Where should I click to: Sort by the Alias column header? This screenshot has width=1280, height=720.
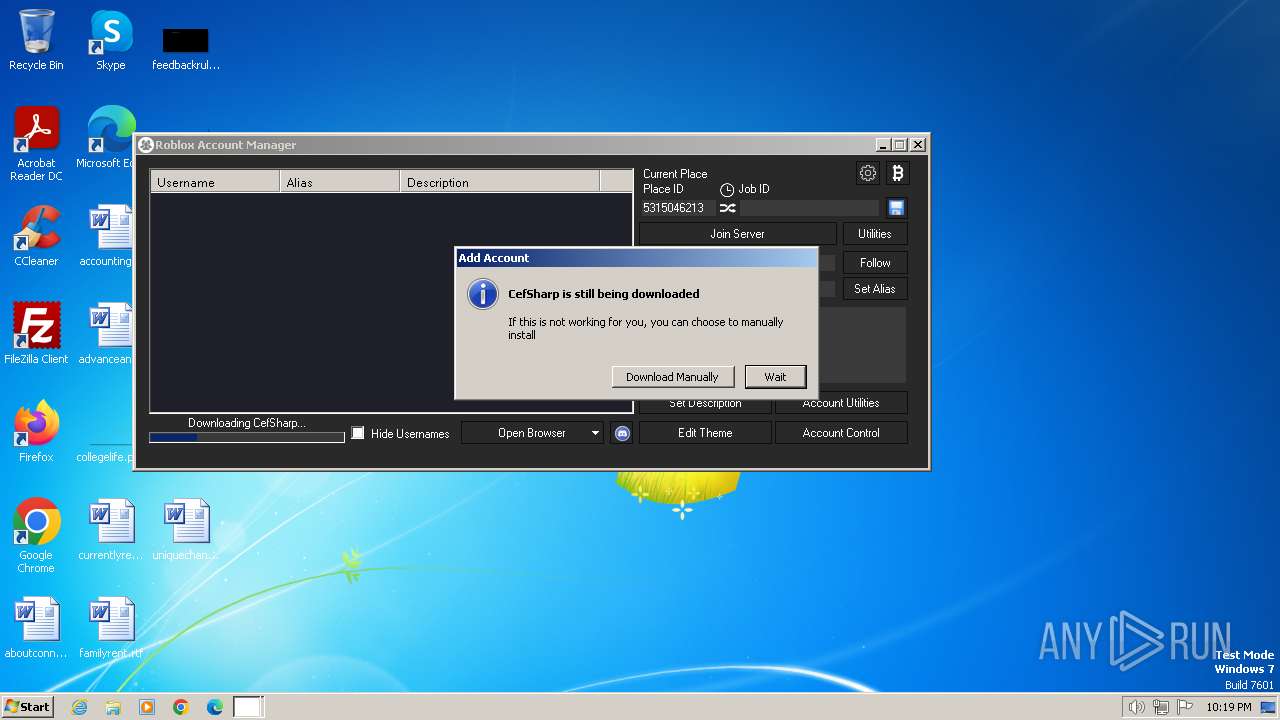pos(340,182)
